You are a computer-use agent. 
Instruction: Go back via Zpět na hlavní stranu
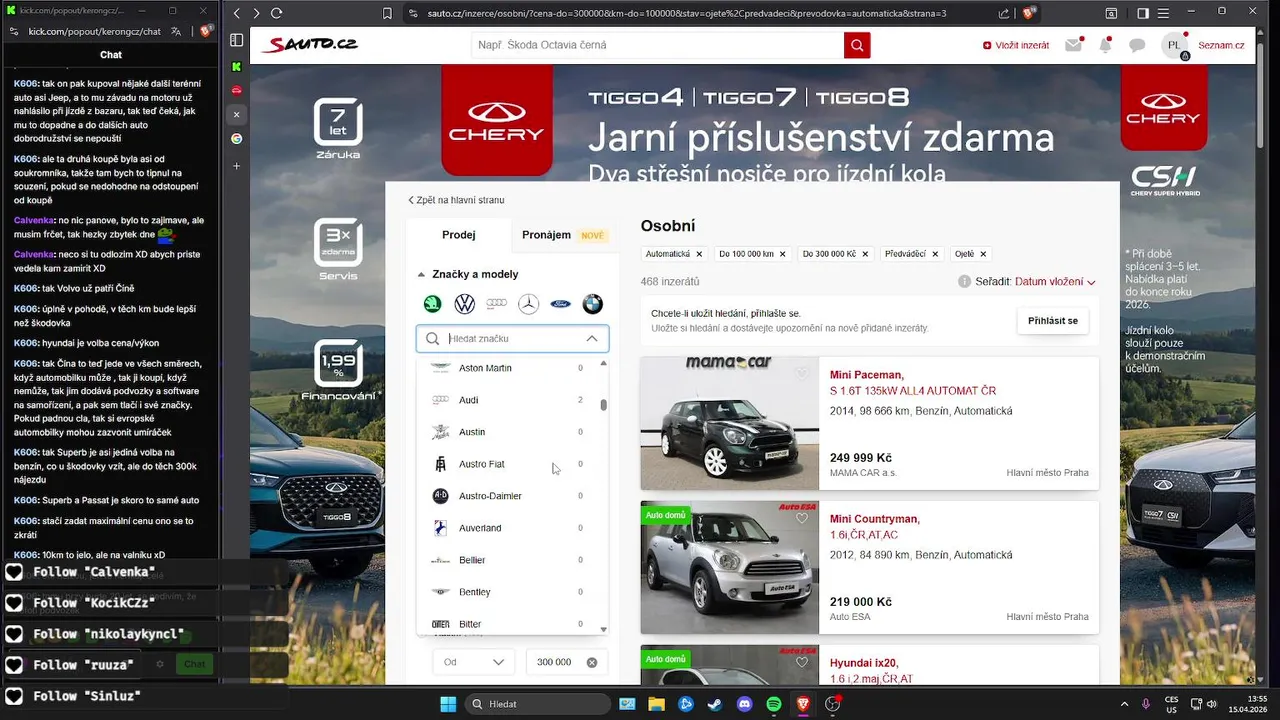click(x=456, y=200)
